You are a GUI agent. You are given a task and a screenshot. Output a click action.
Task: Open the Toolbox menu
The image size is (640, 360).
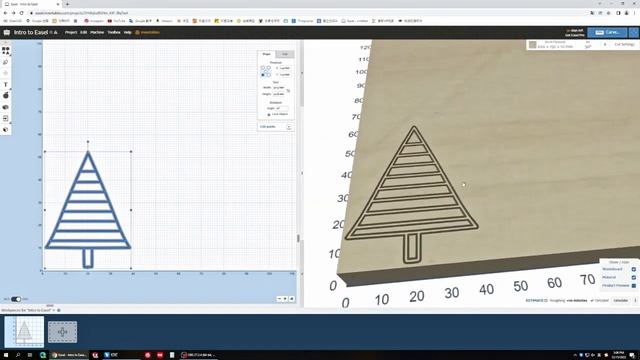pos(114,32)
